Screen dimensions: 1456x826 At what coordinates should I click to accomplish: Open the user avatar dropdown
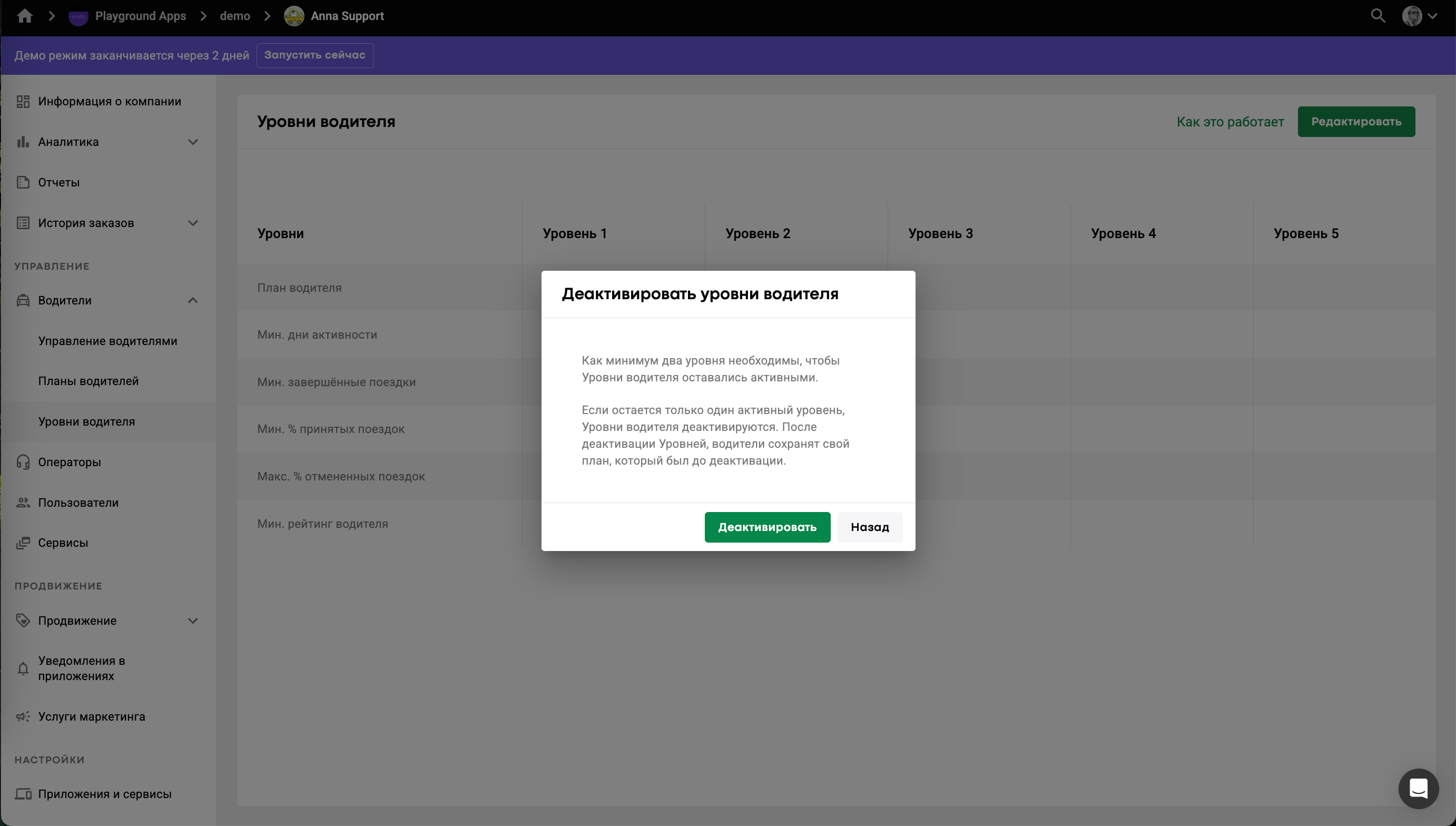[1419, 16]
